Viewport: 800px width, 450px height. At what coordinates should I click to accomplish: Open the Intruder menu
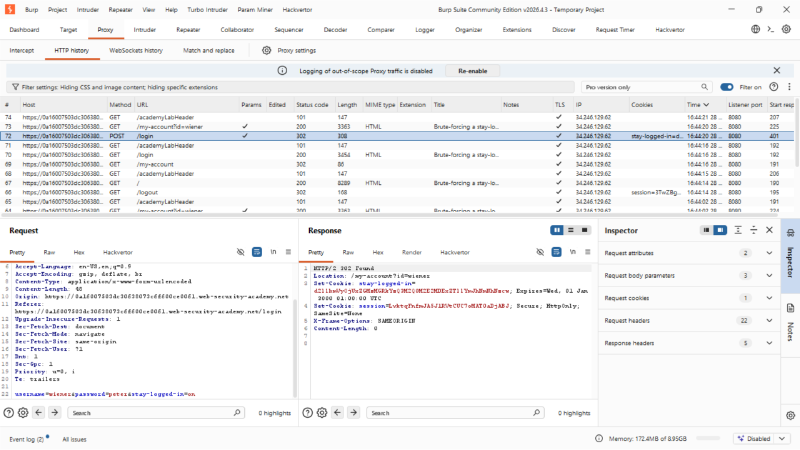click(x=88, y=10)
